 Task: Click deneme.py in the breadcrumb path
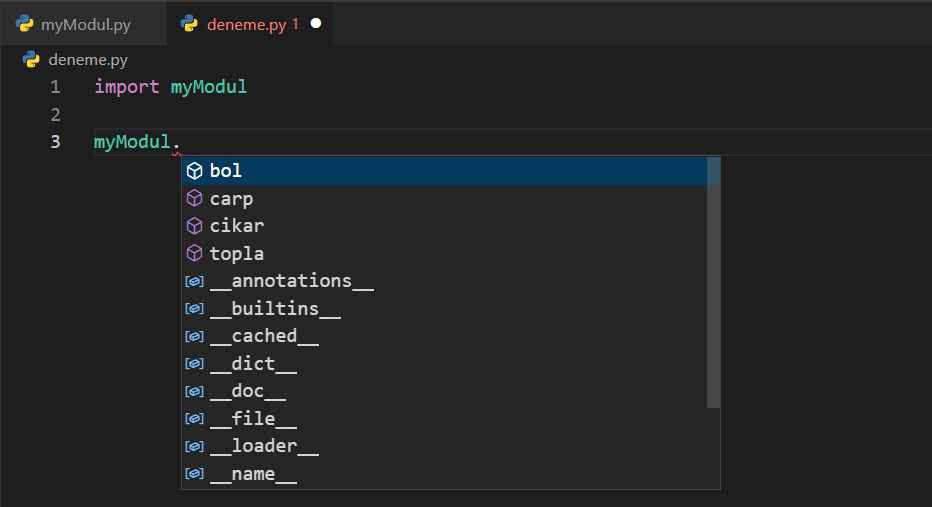[x=88, y=60]
